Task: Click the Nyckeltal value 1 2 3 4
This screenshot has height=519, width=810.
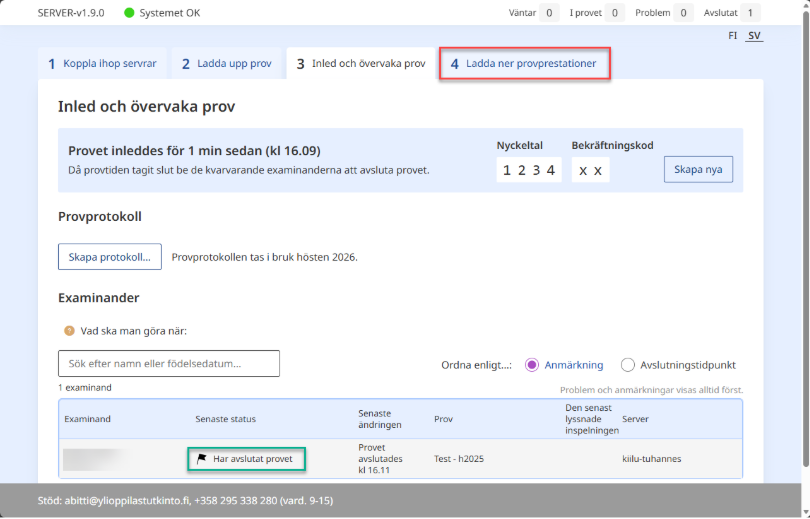Action: pos(529,170)
